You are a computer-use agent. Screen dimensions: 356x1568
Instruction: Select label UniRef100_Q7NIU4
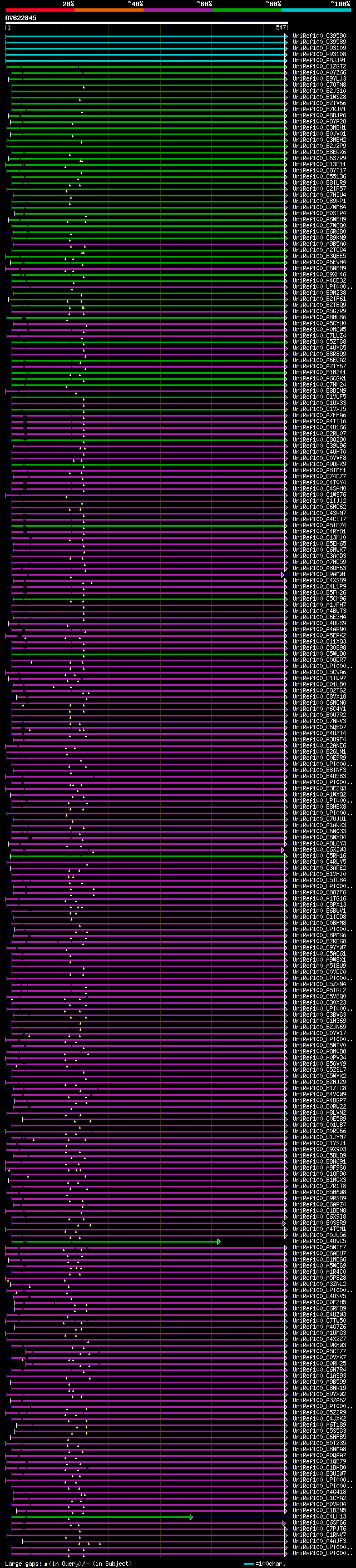(319, 195)
